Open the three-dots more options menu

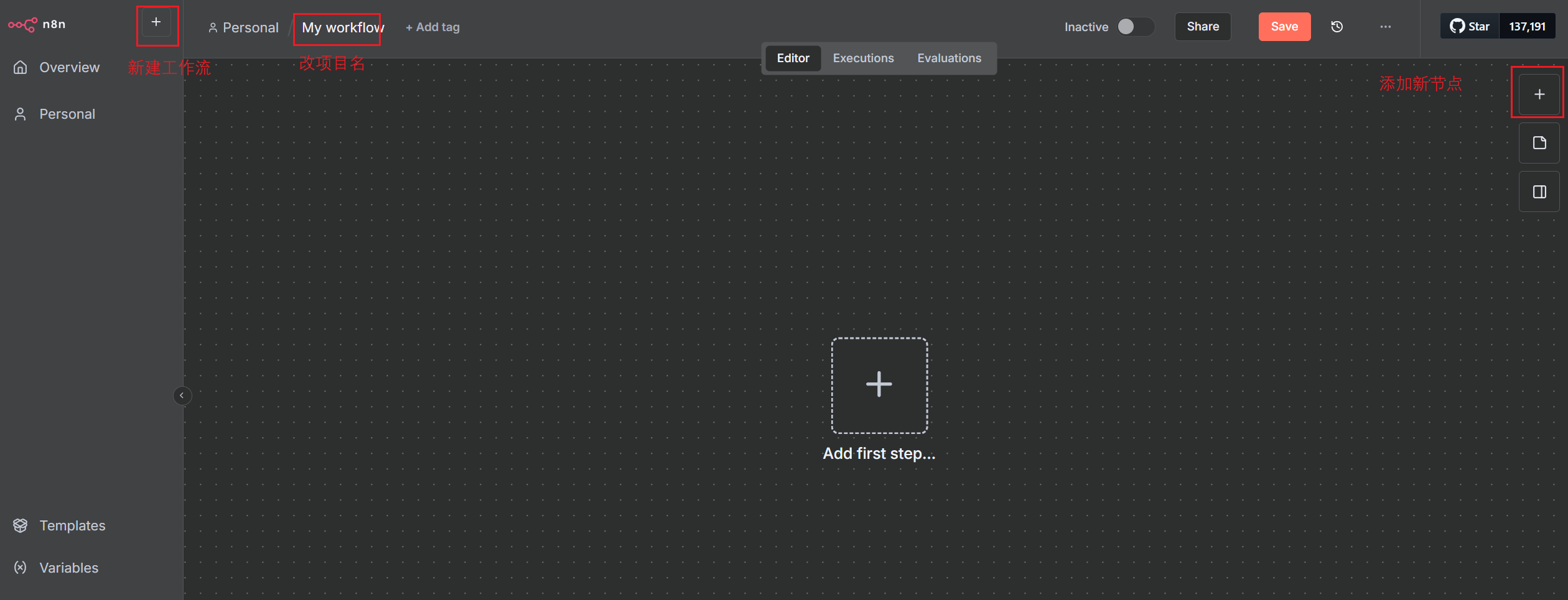(1385, 27)
